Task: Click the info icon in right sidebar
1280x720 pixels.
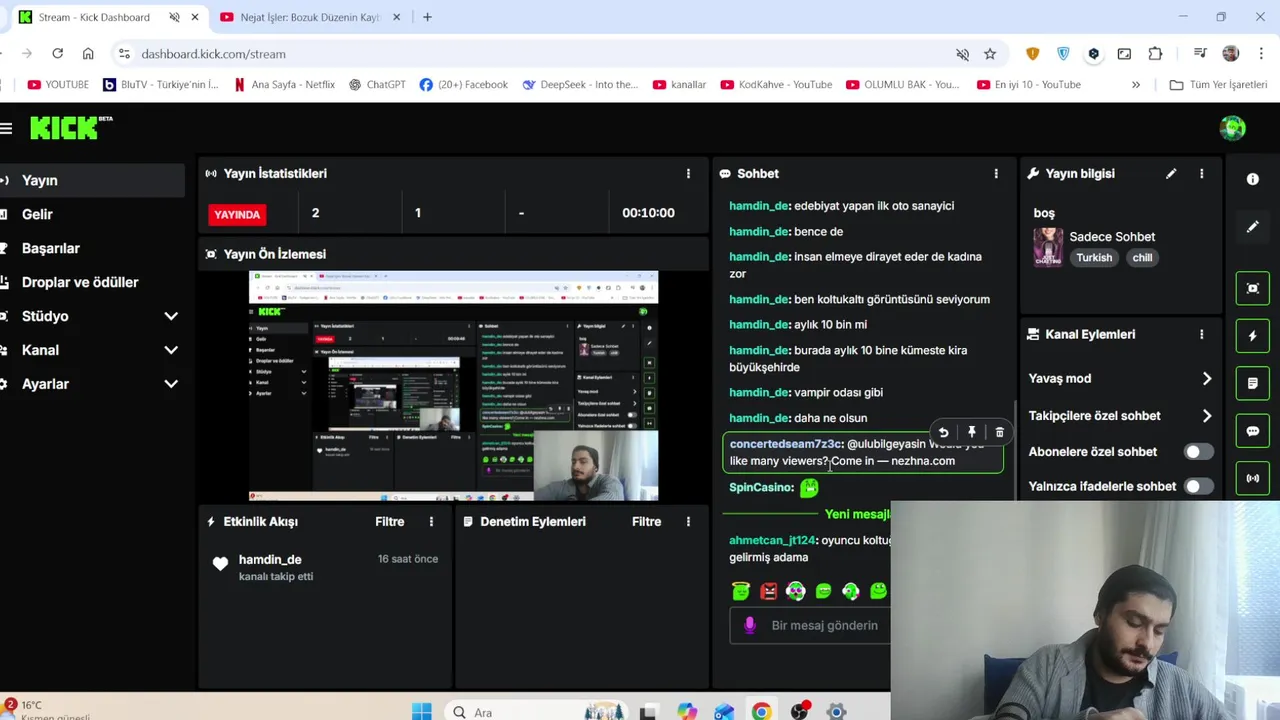Action: tap(1253, 179)
